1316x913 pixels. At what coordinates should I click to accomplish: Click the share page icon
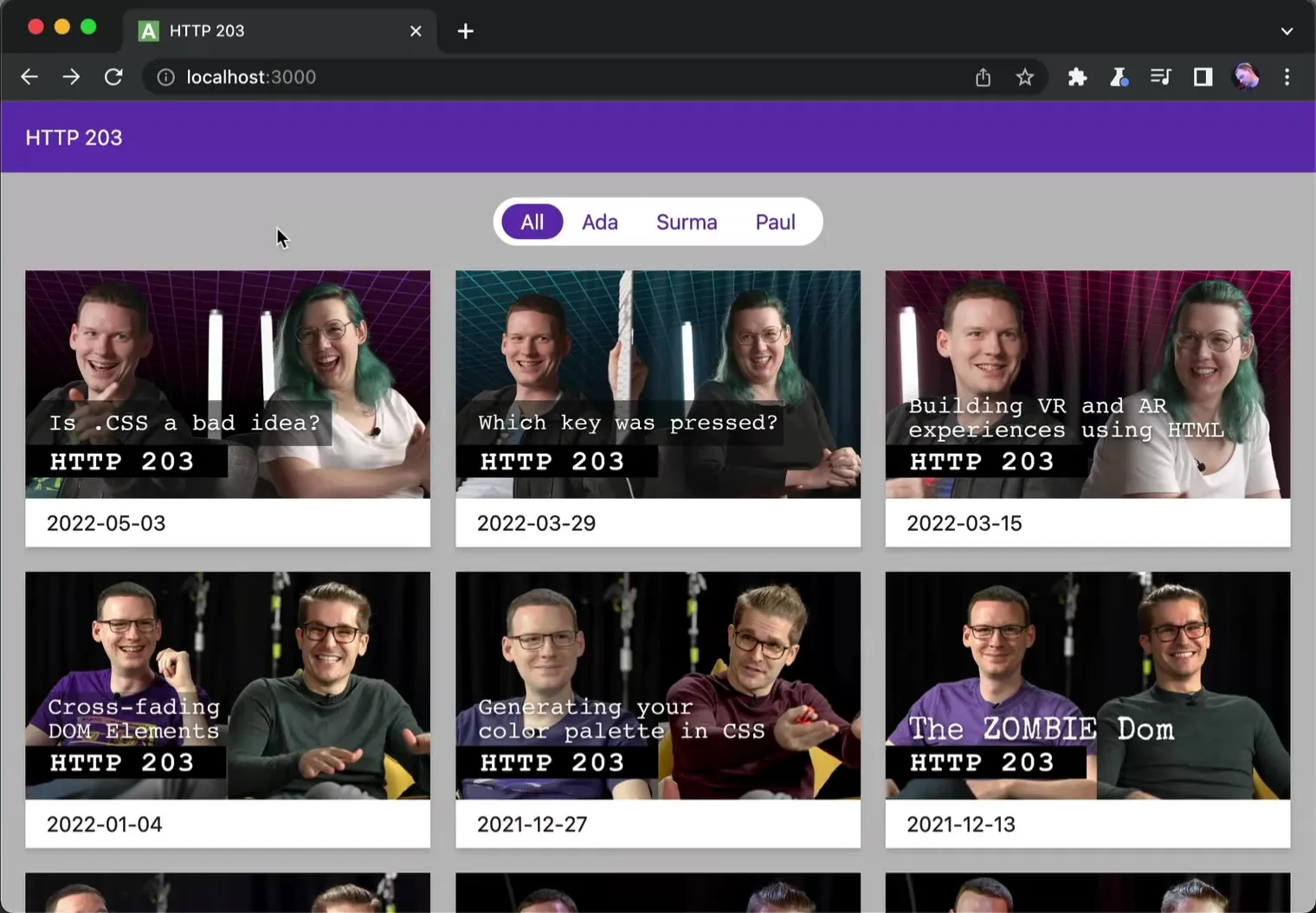[983, 77]
